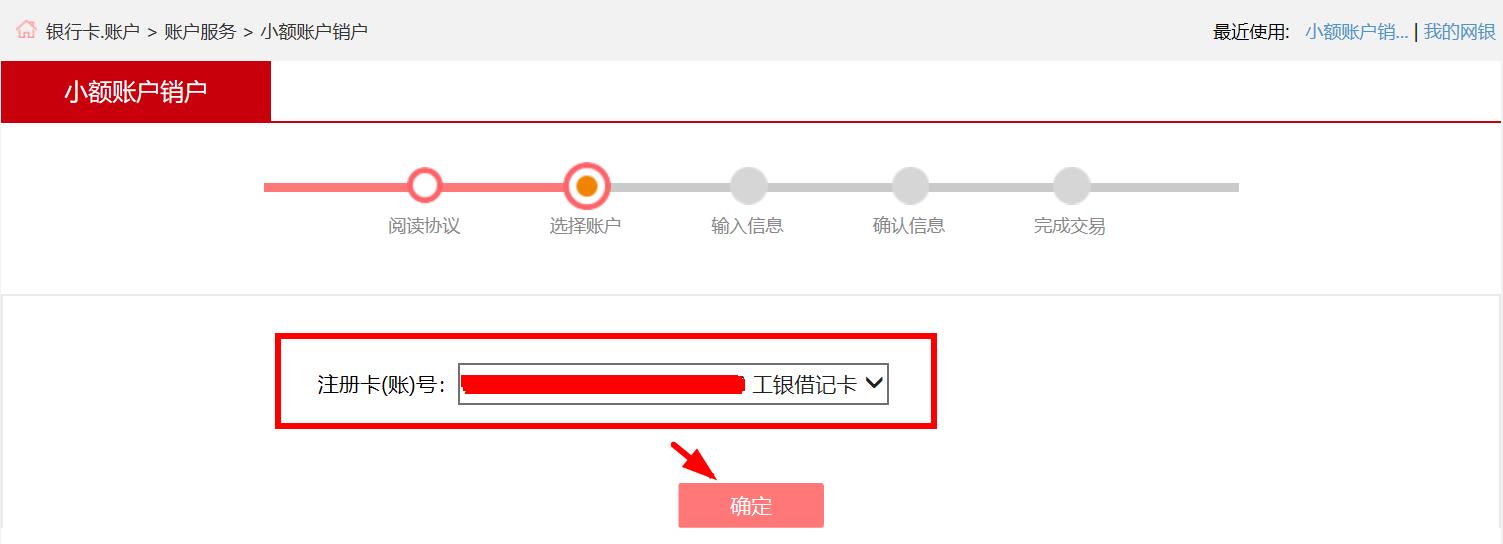The width and height of the screenshot is (1503, 544).
Task: Open the 银行卡.账户 breadcrumb link
Action: [93, 31]
